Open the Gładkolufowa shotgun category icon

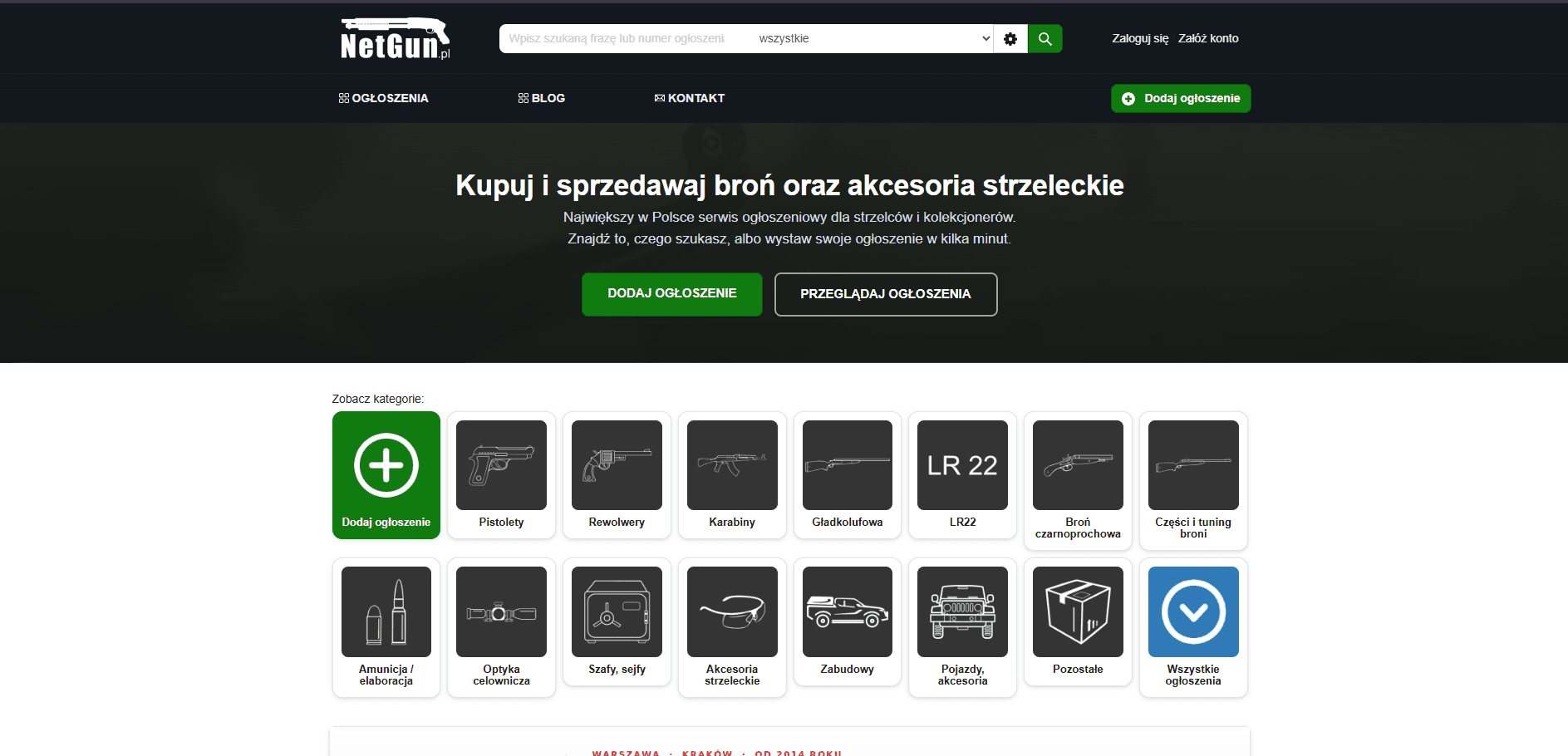(848, 465)
